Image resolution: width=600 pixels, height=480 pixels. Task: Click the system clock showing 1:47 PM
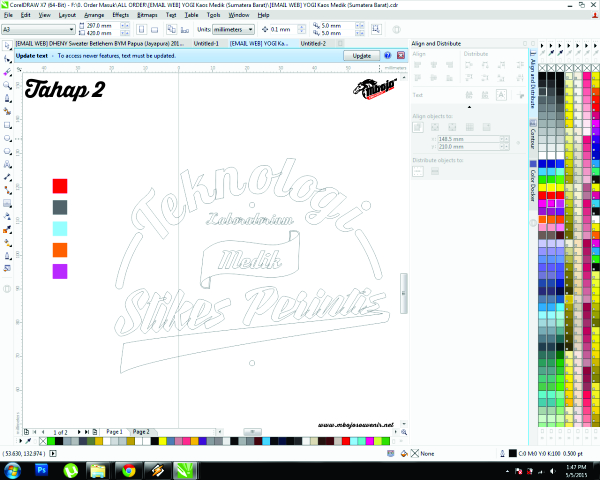[x=576, y=467]
